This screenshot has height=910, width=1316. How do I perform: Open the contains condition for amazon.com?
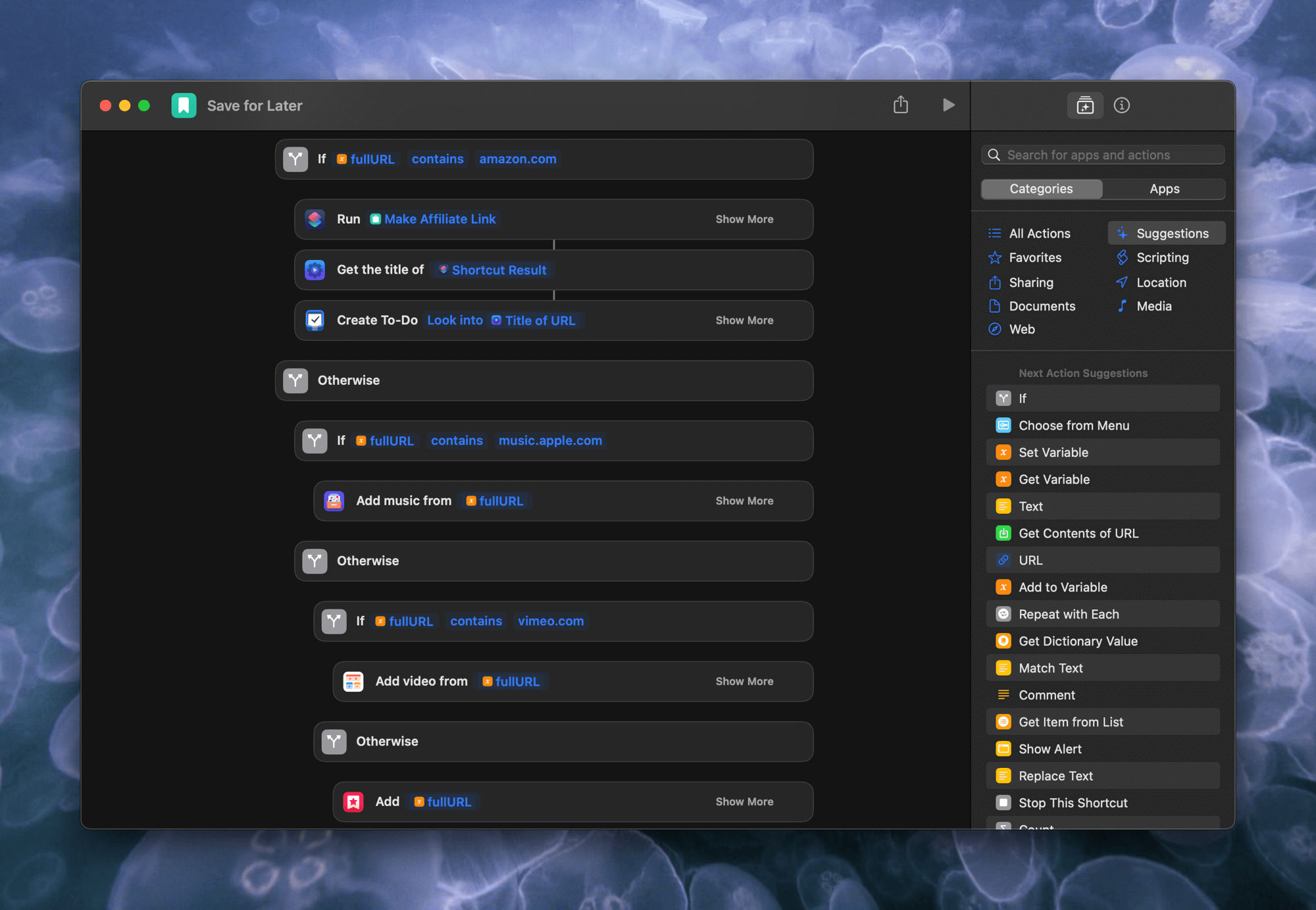[x=438, y=159]
